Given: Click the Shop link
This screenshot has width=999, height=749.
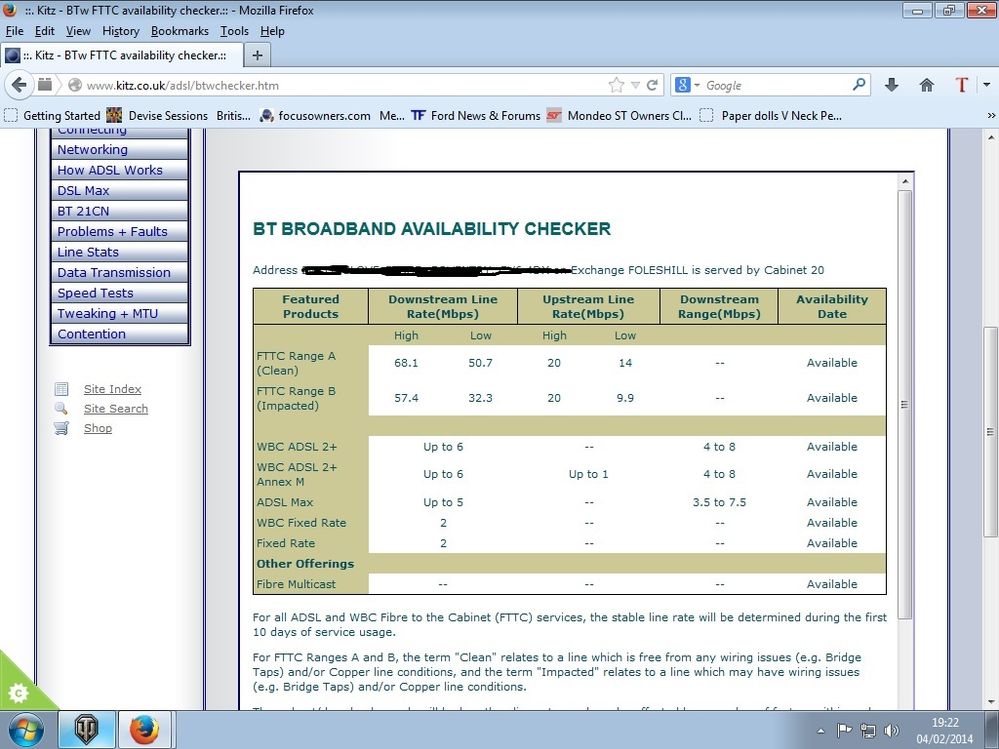Looking at the screenshot, I should coord(98,428).
